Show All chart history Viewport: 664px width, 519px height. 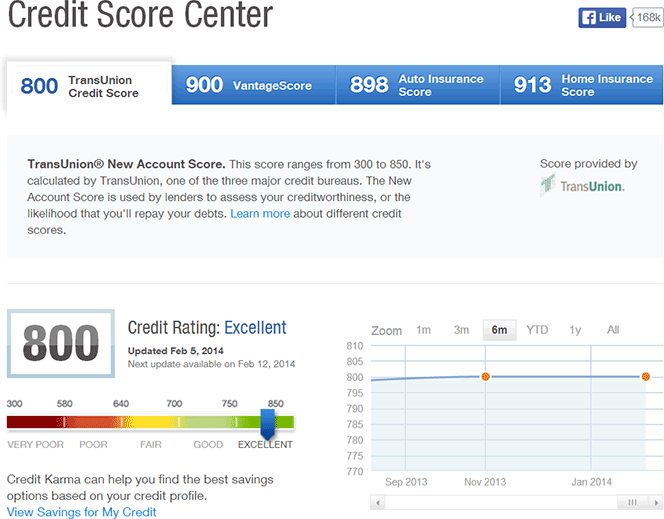[613, 330]
